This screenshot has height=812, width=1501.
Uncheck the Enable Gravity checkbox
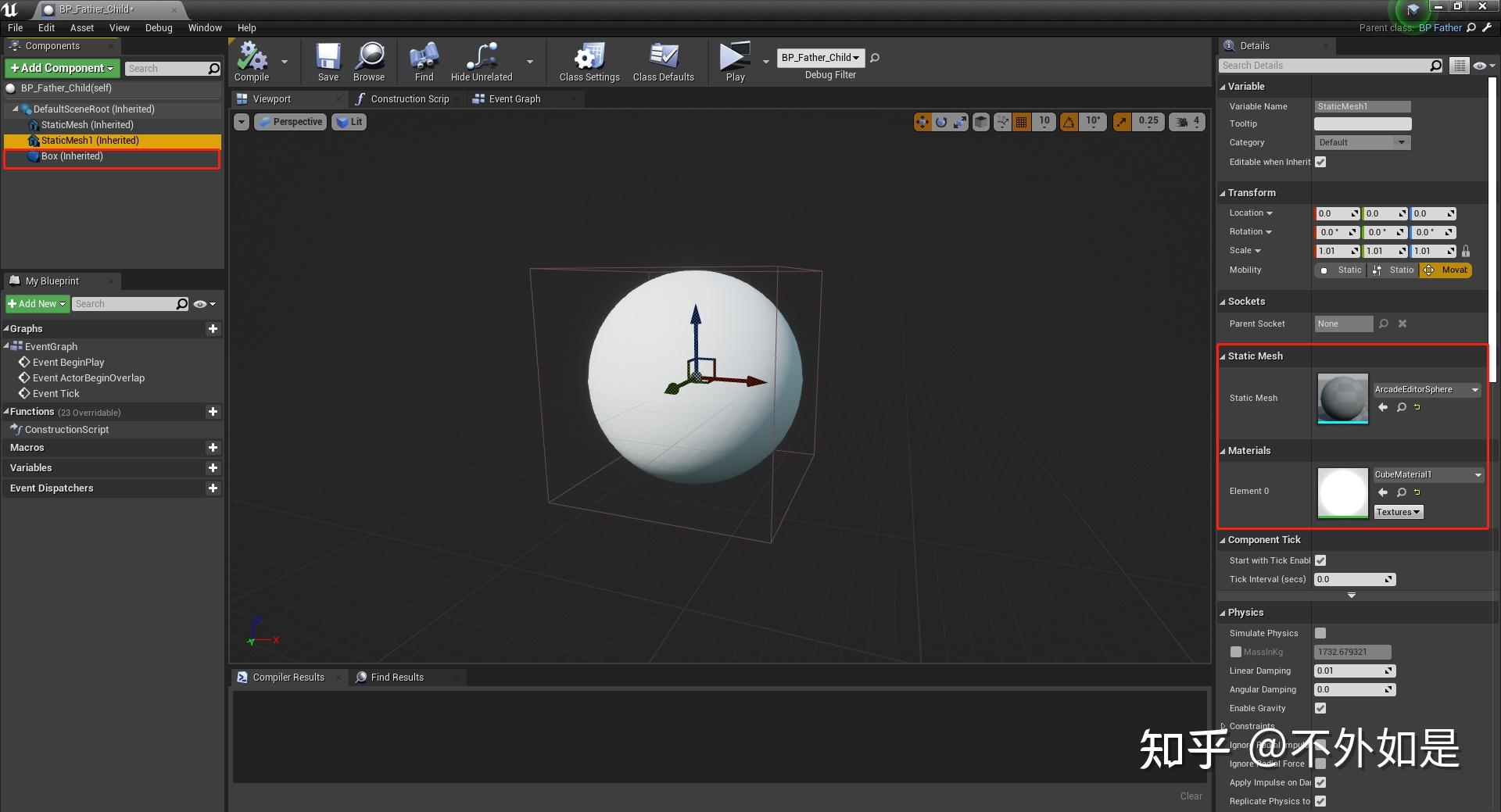click(x=1320, y=708)
